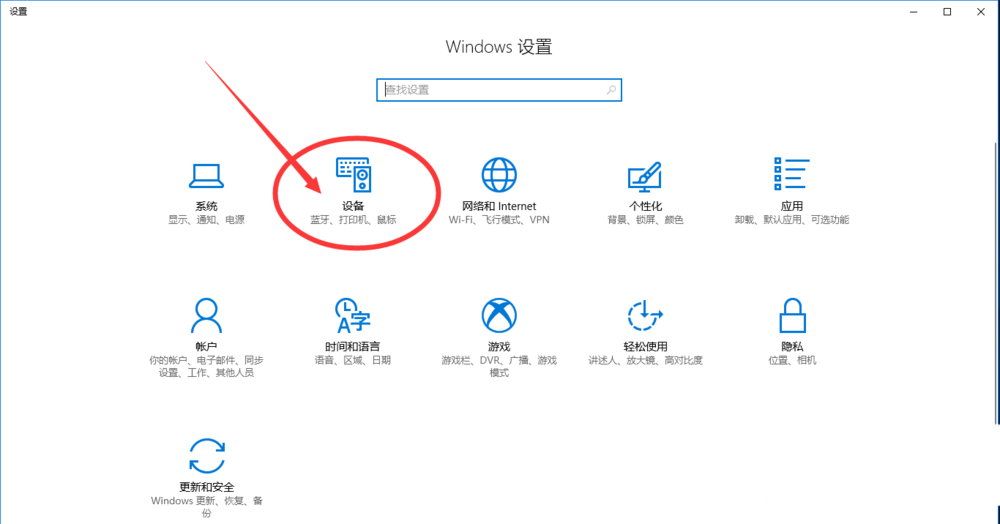Click the 网络和 Internet label
This screenshot has width=1000, height=524.
click(x=499, y=206)
